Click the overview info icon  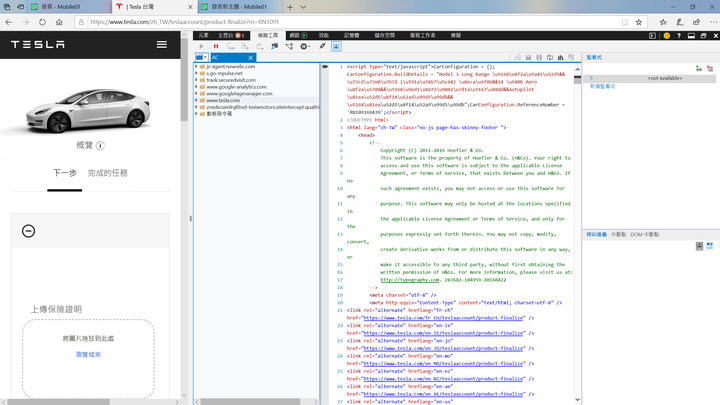point(100,146)
